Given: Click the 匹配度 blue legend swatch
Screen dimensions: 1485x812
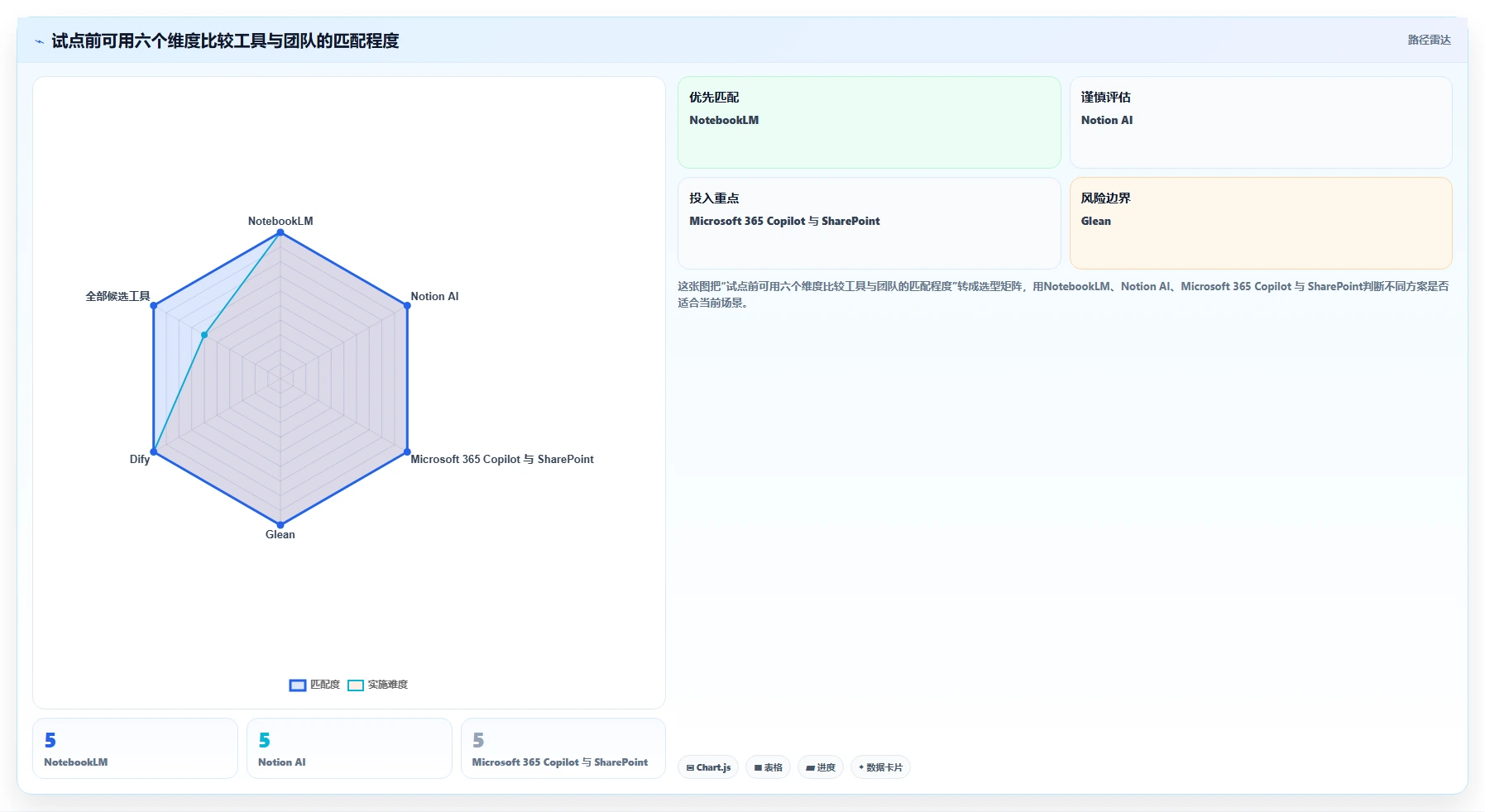Looking at the screenshot, I should (298, 685).
